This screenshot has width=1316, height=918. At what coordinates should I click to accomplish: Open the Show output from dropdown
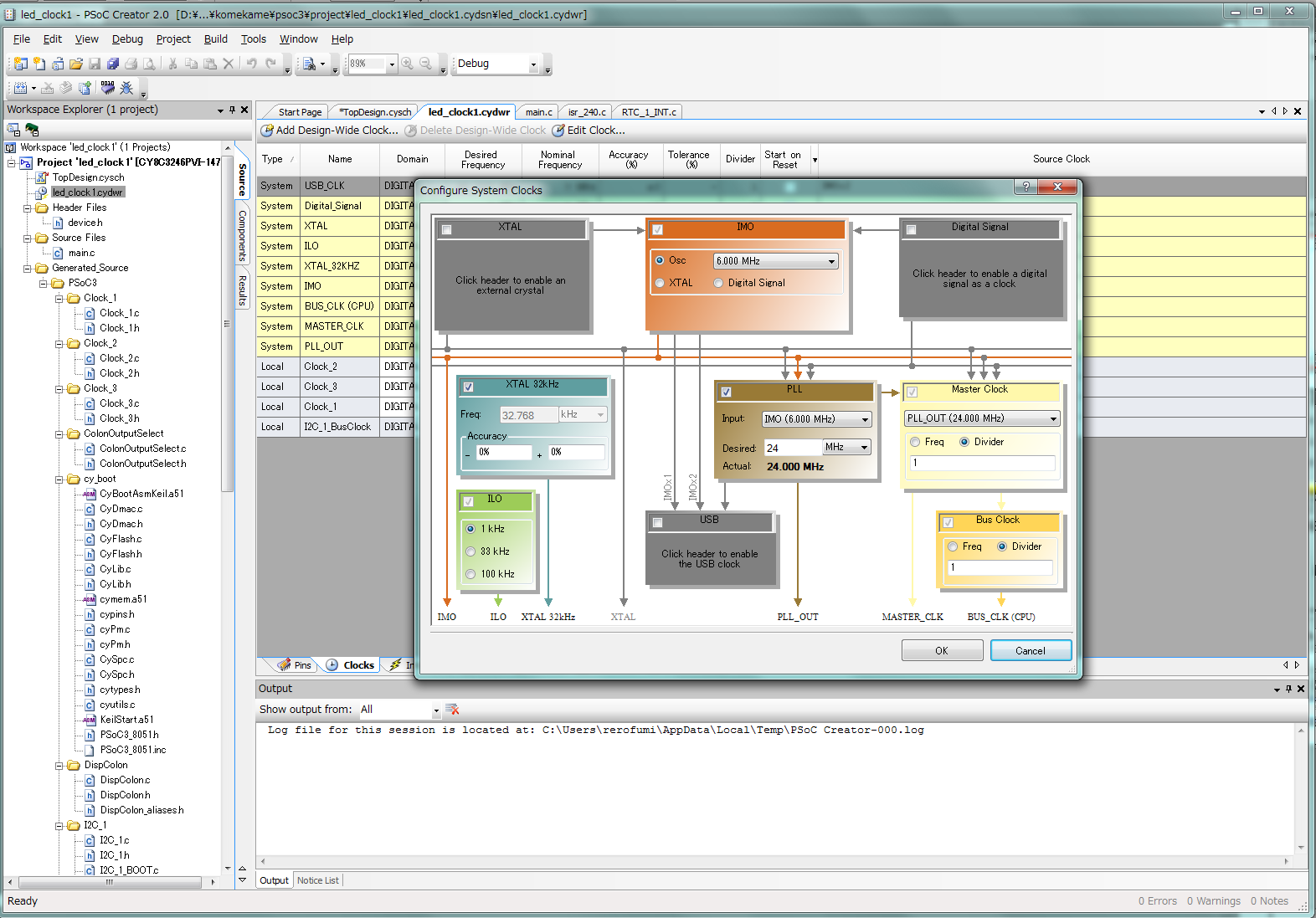pos(435,710)
